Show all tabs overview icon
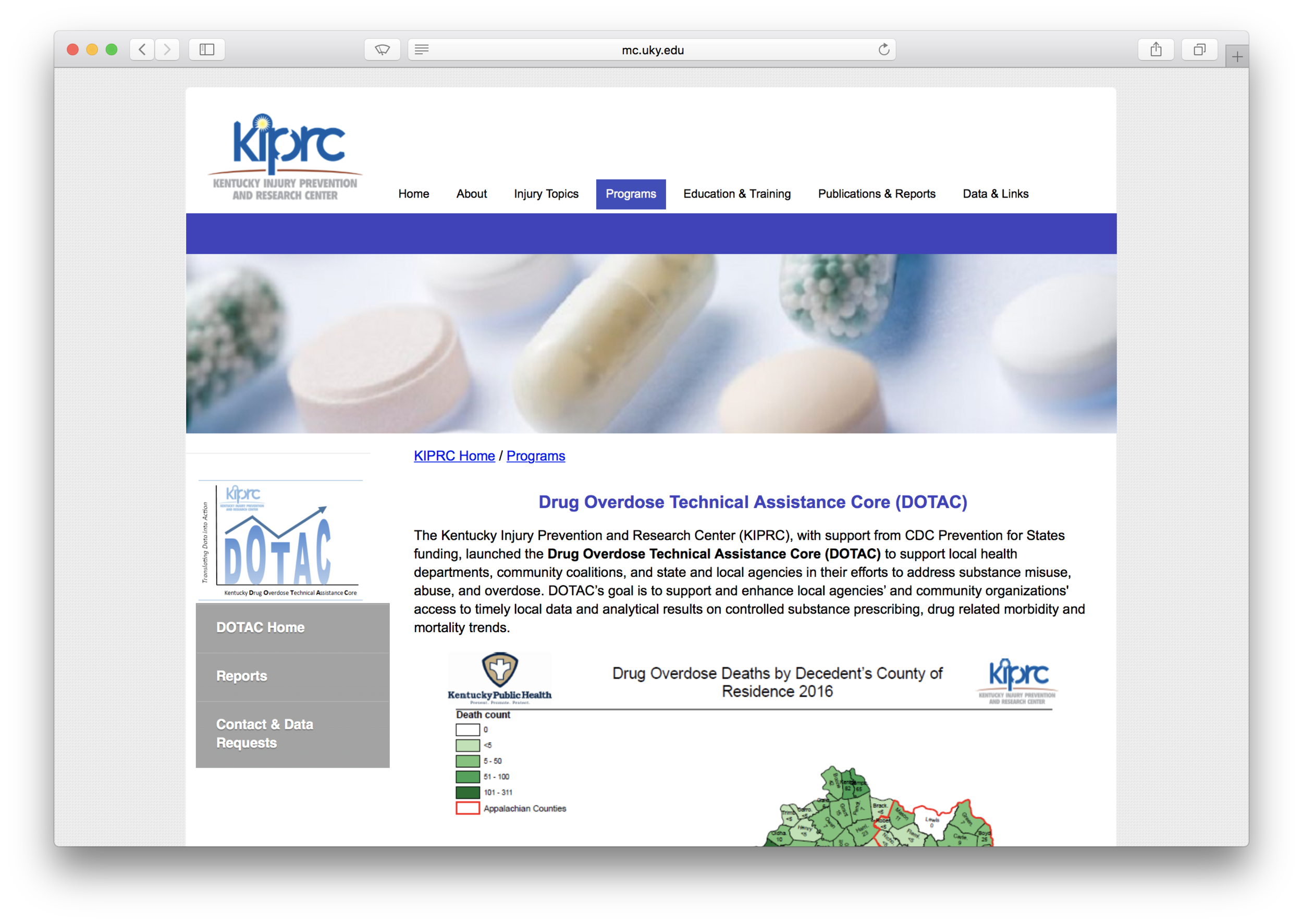The width and height of the screenshot is (1303, 924). 1199,50
